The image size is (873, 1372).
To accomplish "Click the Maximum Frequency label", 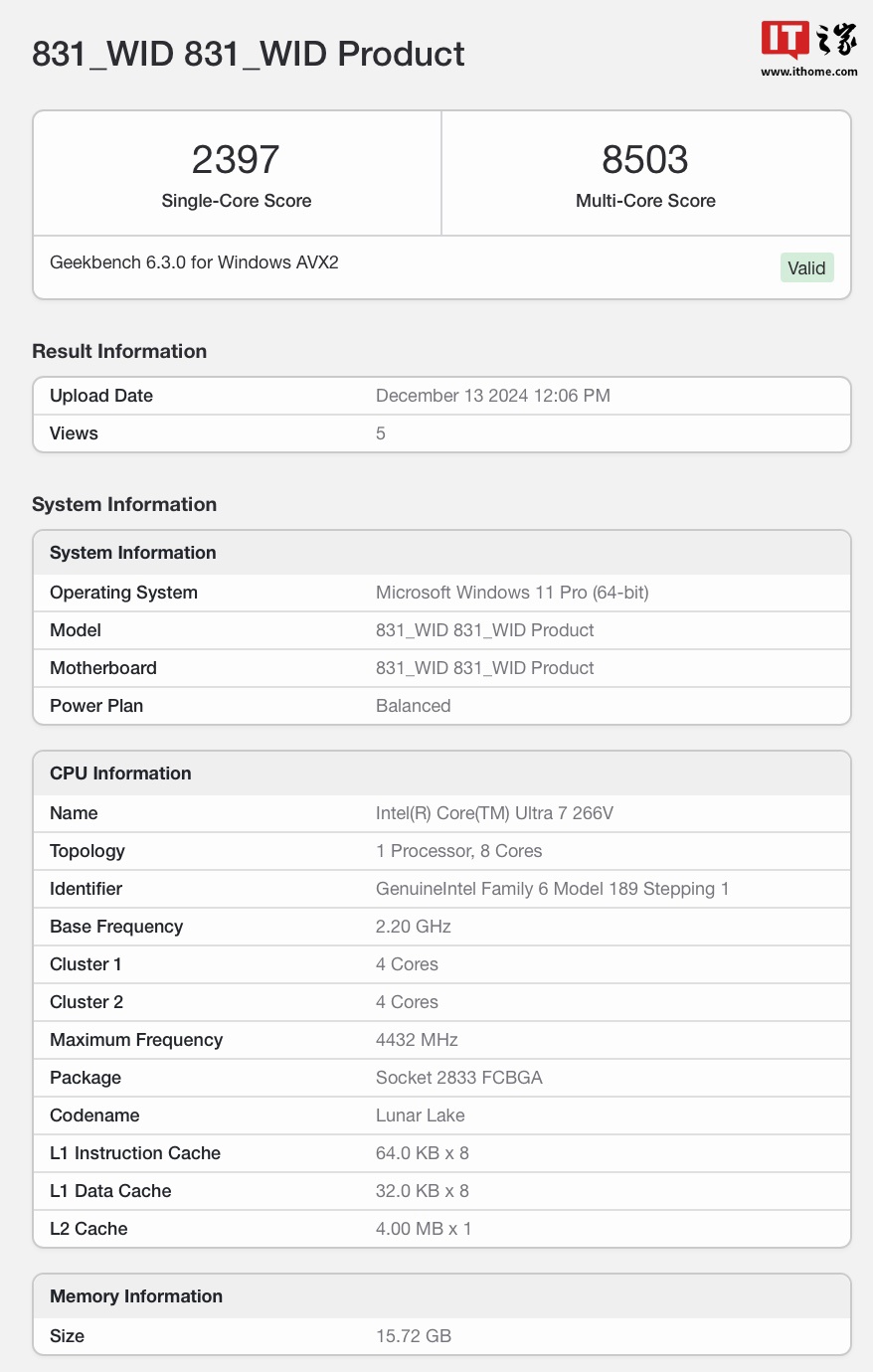I will click(136, 1040).
